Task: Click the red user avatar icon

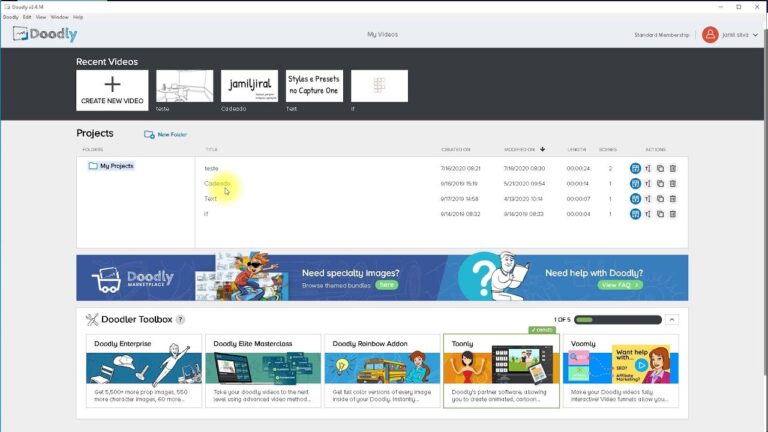Action: 710,35
